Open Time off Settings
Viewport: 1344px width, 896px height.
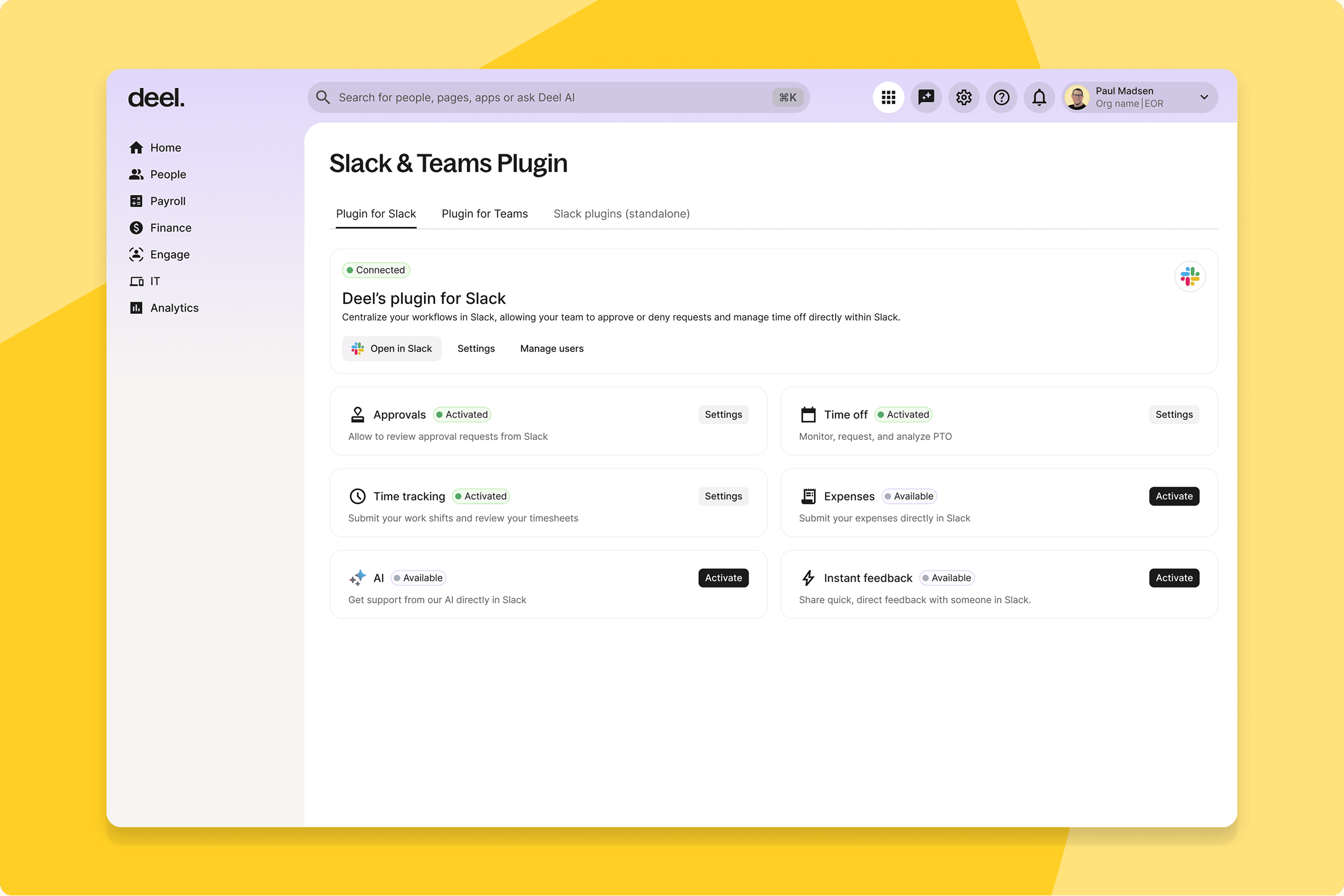tap(1174, 414)
